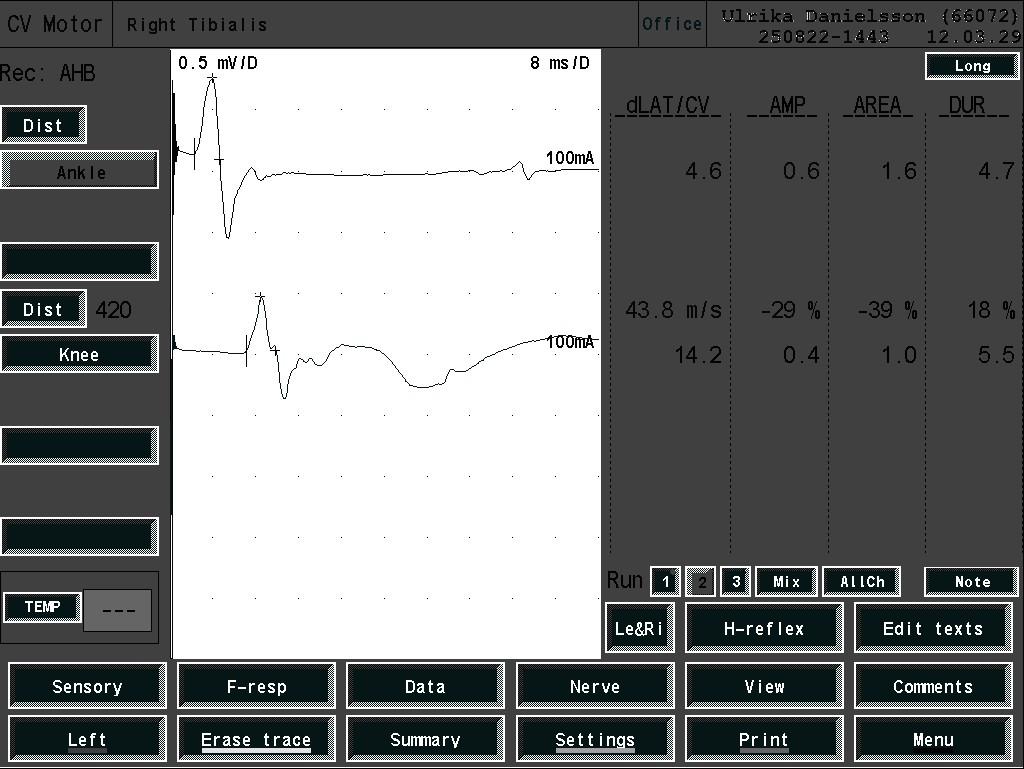The image size is (1024, 769).
Task: Switch to Run 1
Action: click(x=665, y=581)
